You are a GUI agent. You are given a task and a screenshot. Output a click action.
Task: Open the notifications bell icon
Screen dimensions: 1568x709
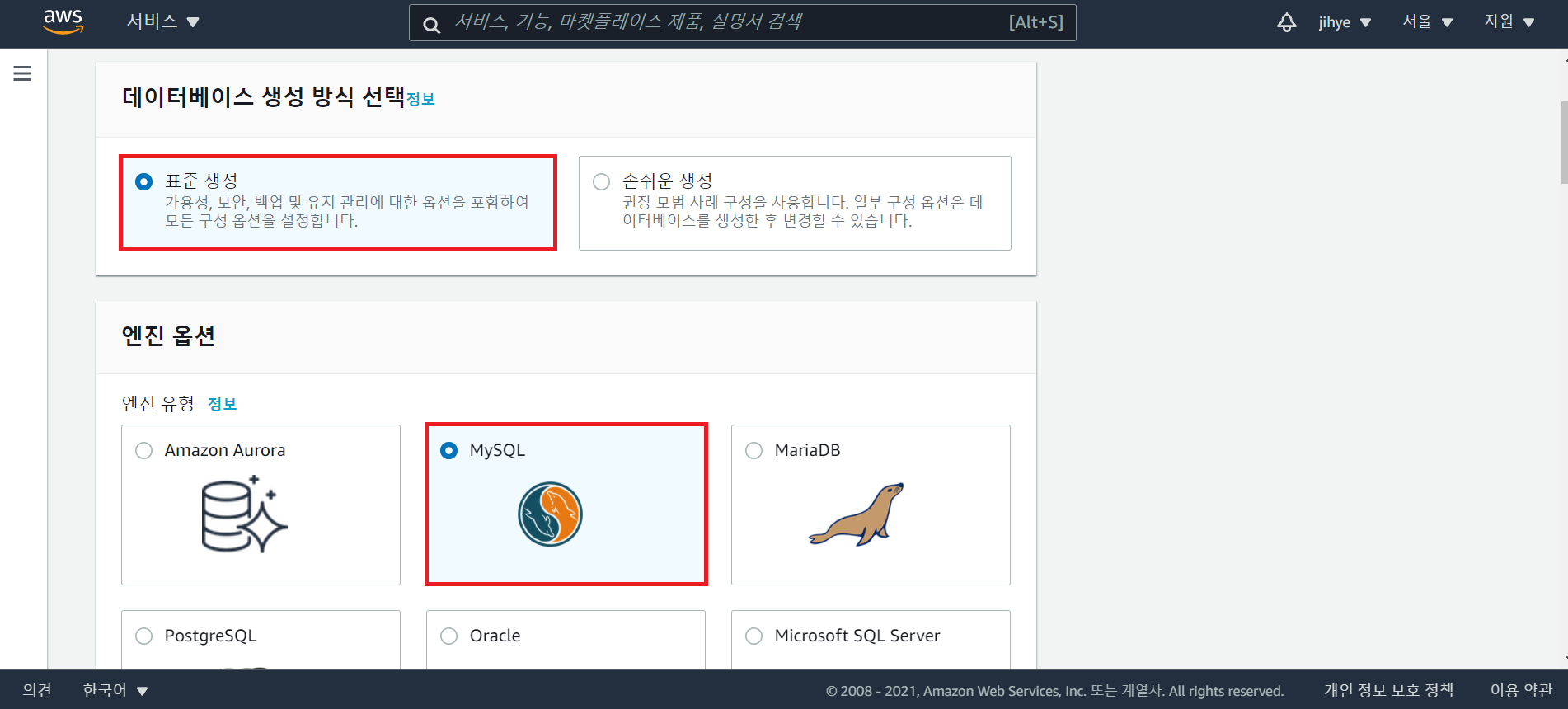[x=1286, y=22]
